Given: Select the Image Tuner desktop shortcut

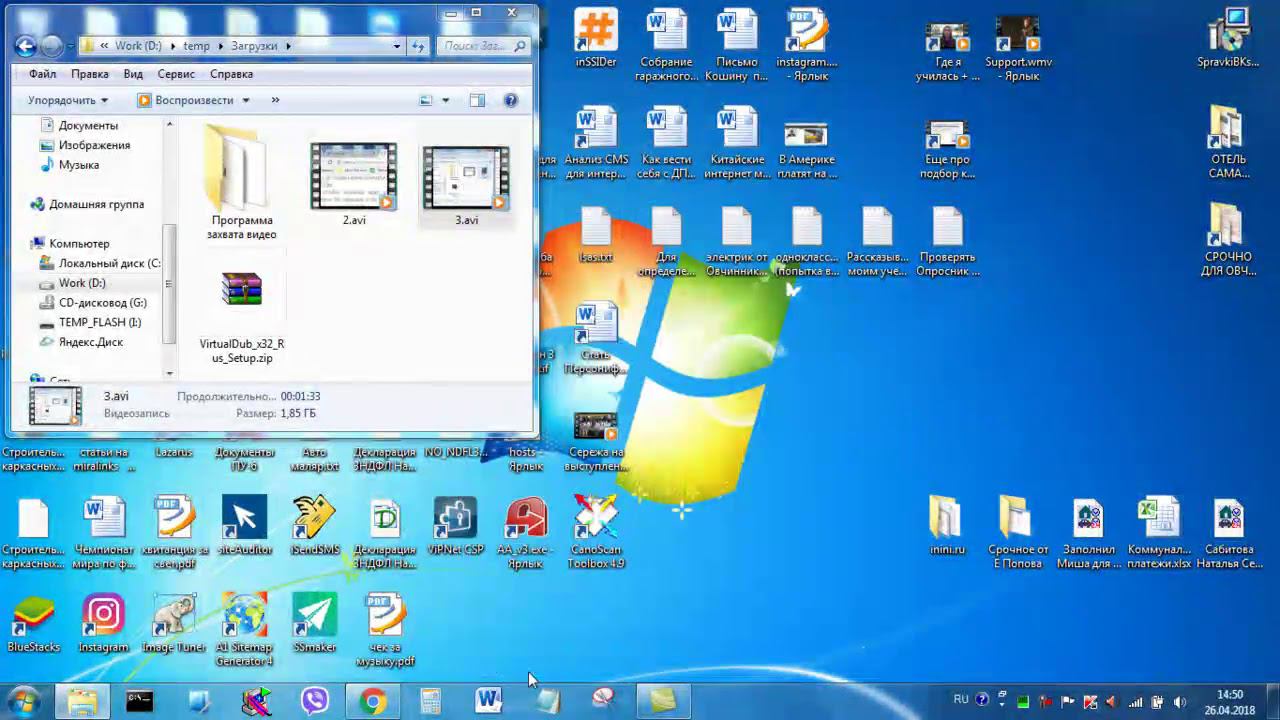Looking at the screenshot, I should point(174,624).
